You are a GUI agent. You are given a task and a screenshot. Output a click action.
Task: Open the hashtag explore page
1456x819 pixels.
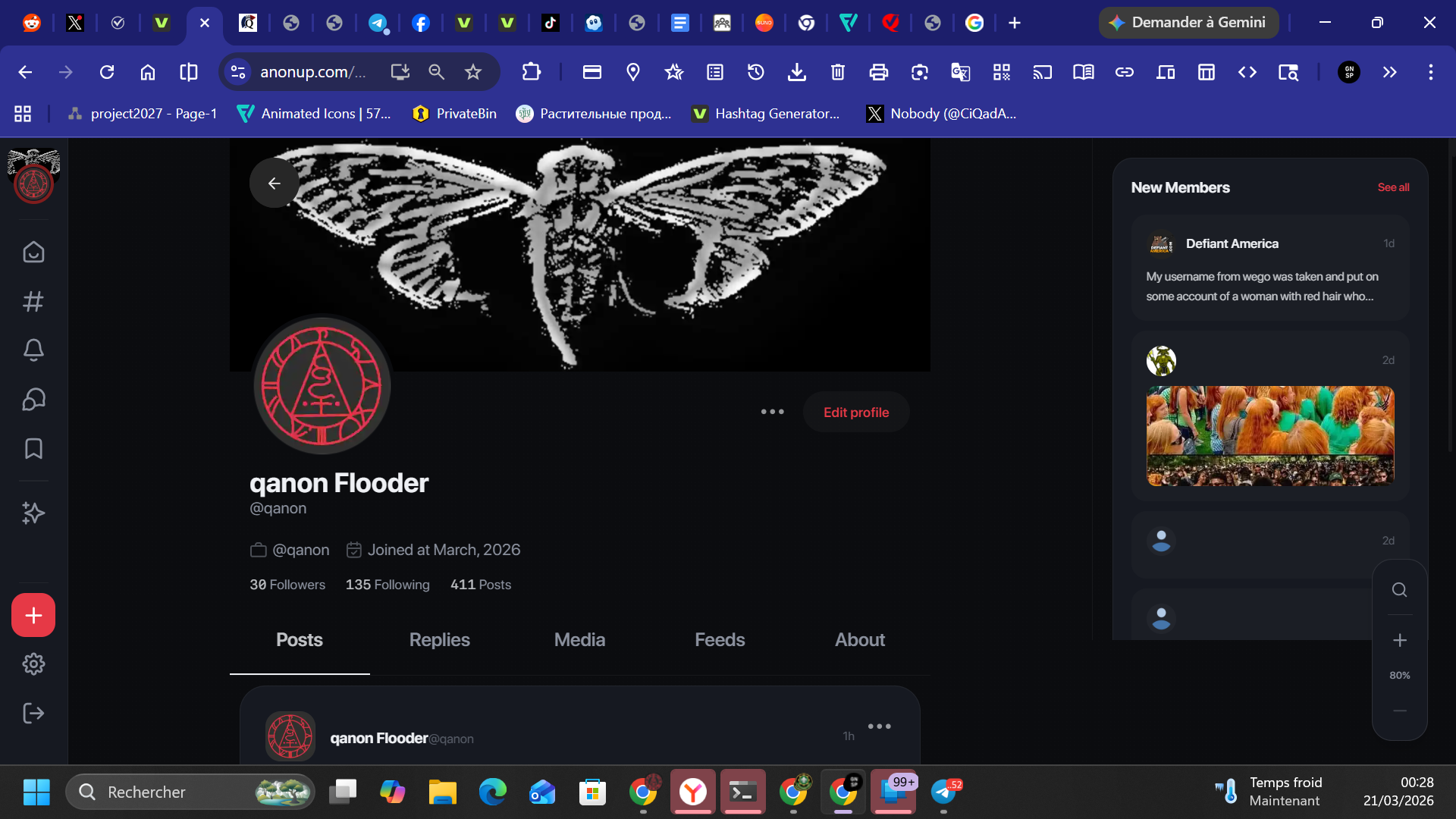(33, 302)
